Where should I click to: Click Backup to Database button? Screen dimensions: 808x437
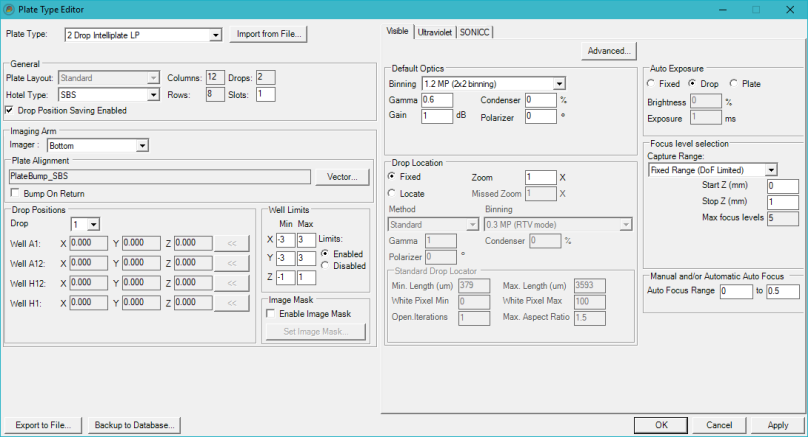tap(134, 425)
